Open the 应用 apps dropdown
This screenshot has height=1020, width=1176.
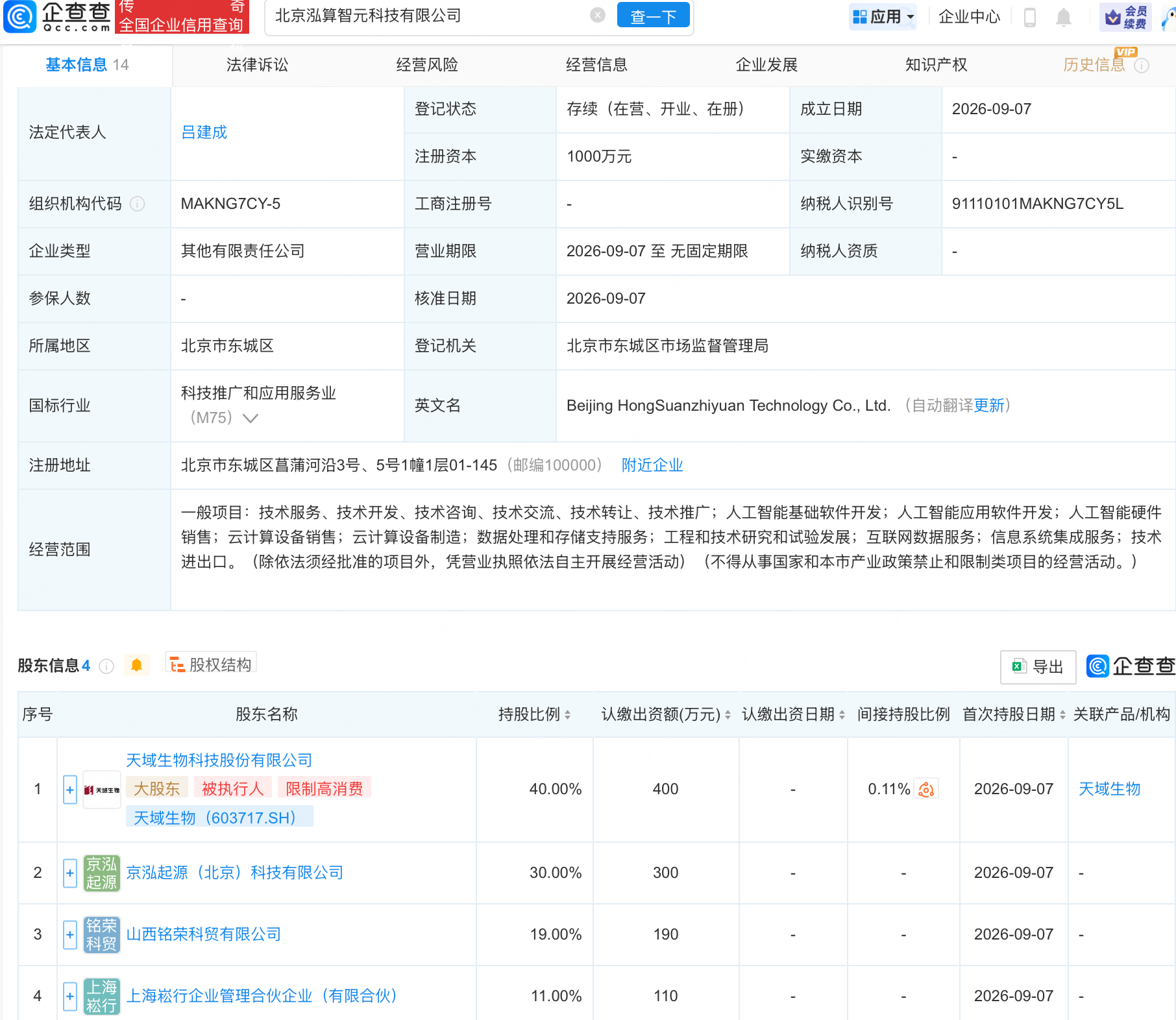(x=883, y=17)
